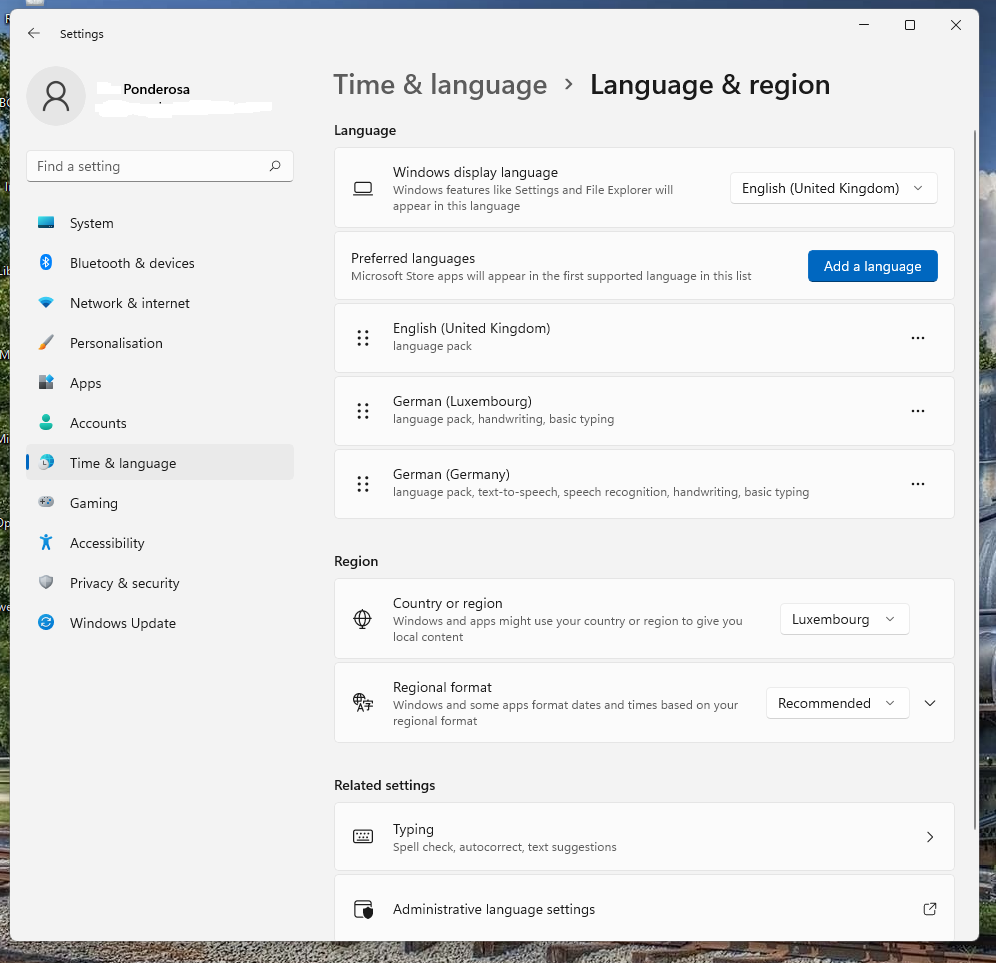Click the Regional format translate icon
Viewport: 996px width, 963px height.
pyautogui.click(x=363, y=703)
